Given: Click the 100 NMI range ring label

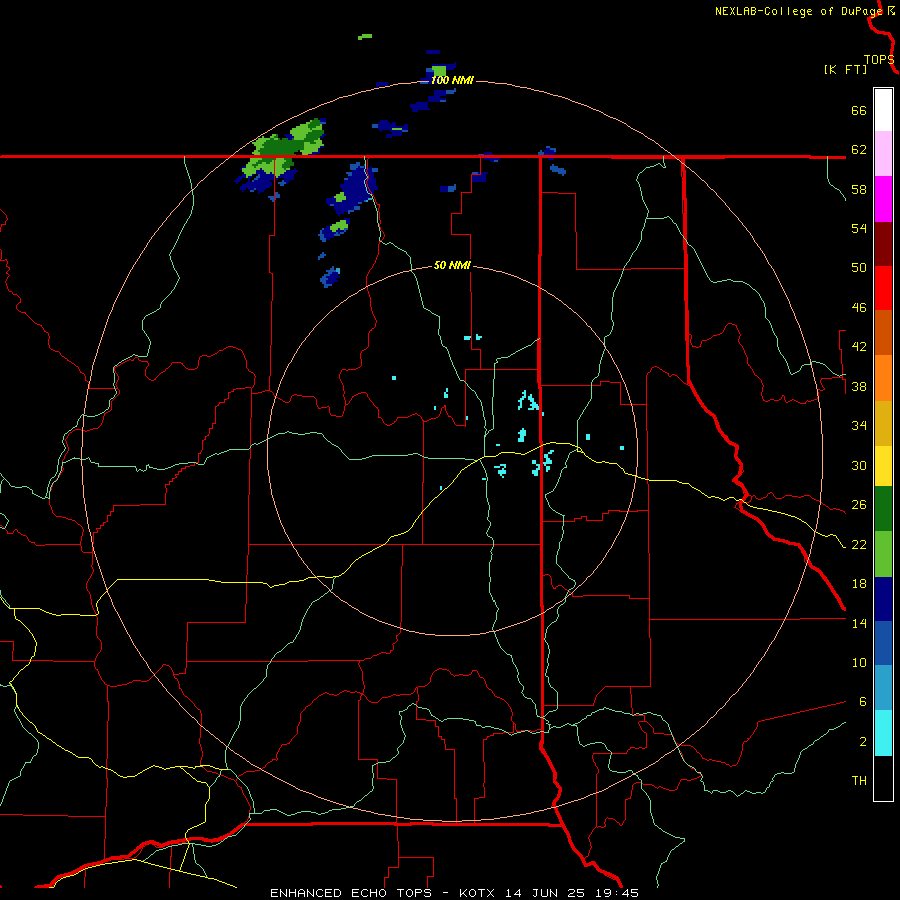Looking at the screenshot, I should pos(452,80).
